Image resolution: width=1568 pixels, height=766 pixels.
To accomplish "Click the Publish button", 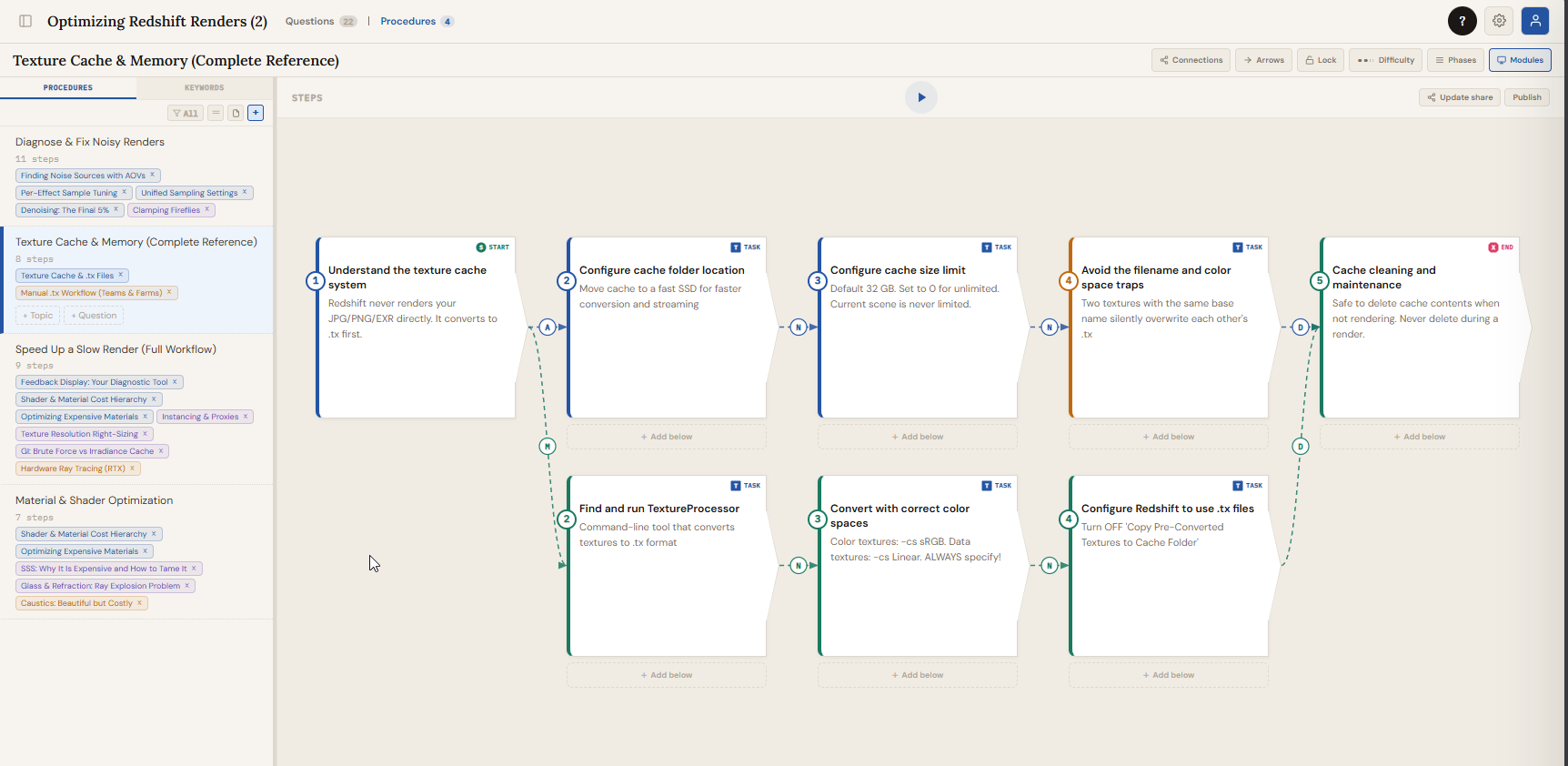I will [x=1526, y=97].
